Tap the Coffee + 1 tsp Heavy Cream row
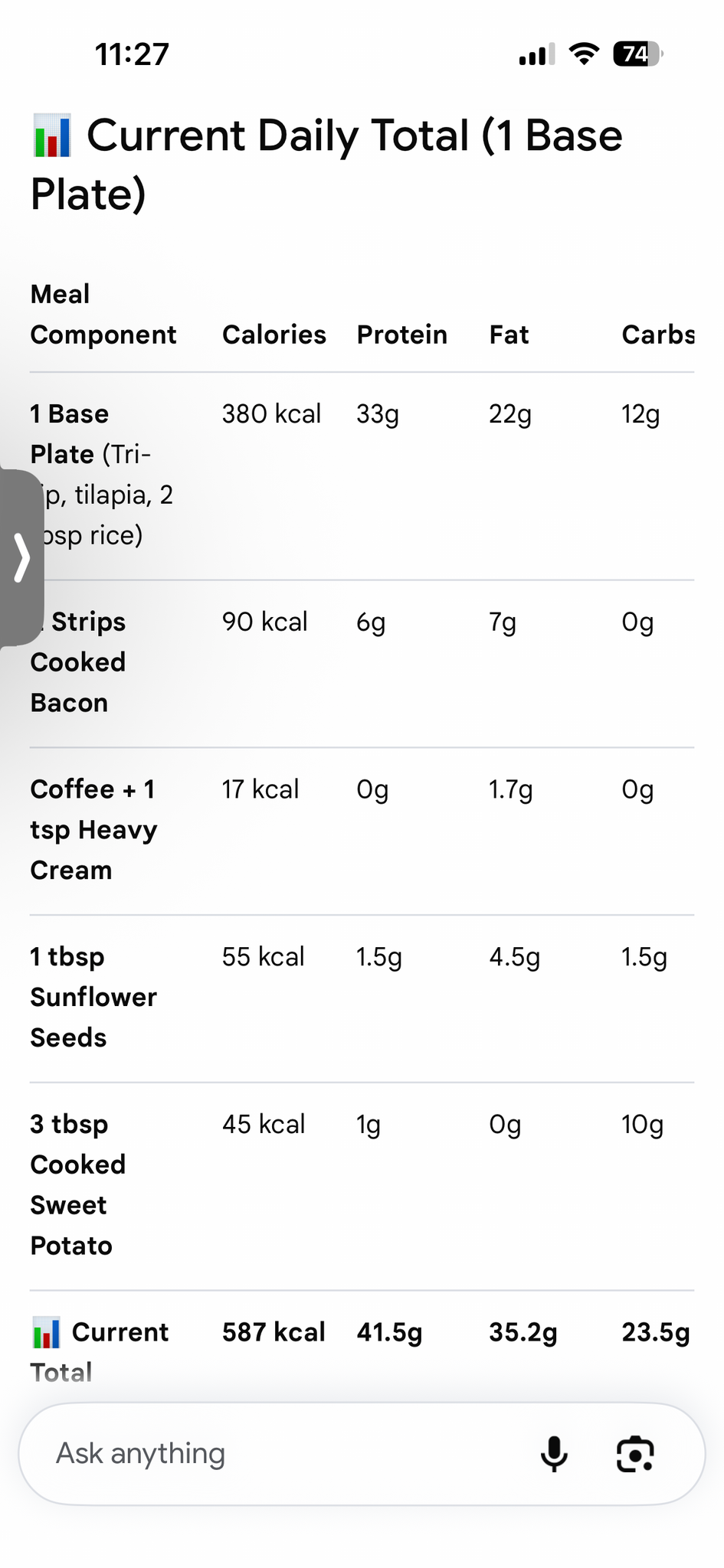This screenshot has height=1568, width=724. coord(362,830)
